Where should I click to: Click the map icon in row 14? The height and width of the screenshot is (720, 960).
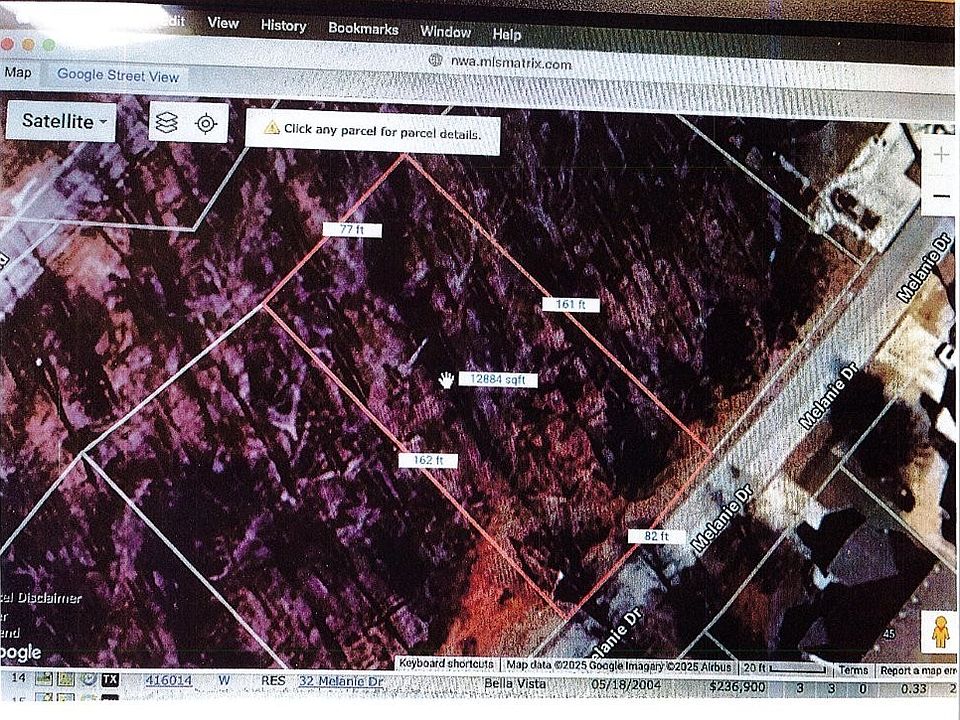65,679
